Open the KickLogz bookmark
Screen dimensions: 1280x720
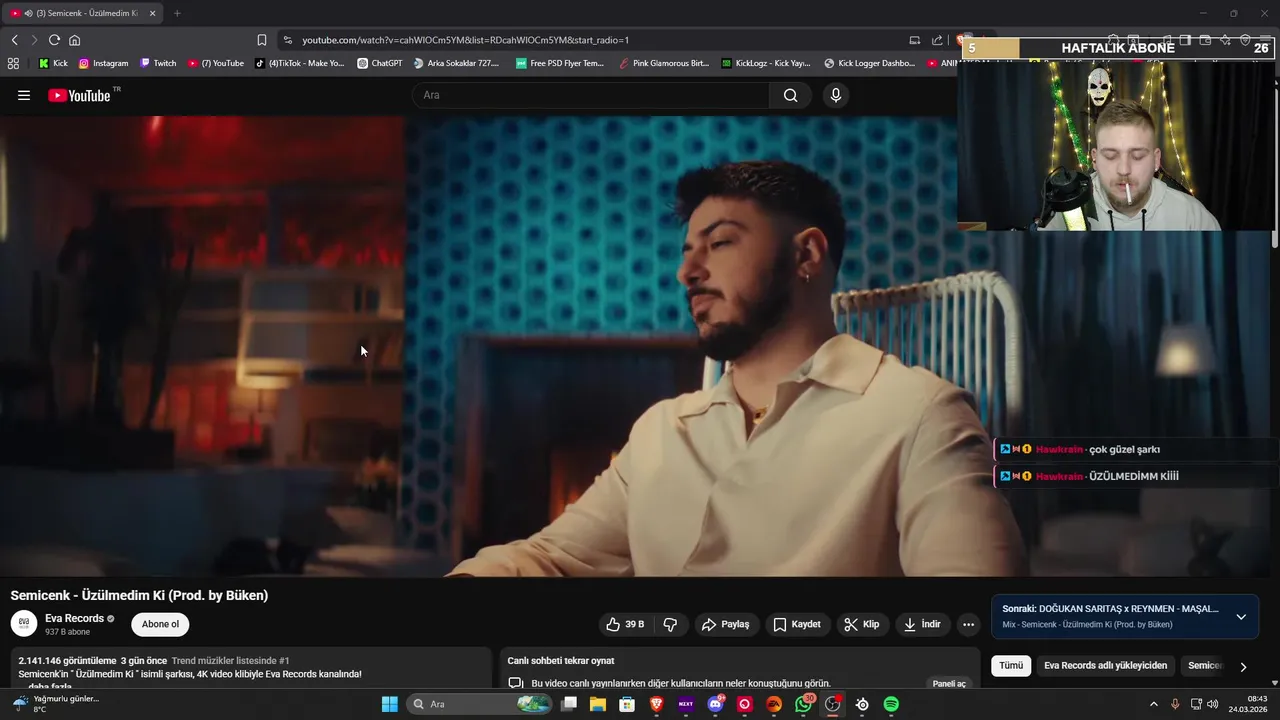765,63
